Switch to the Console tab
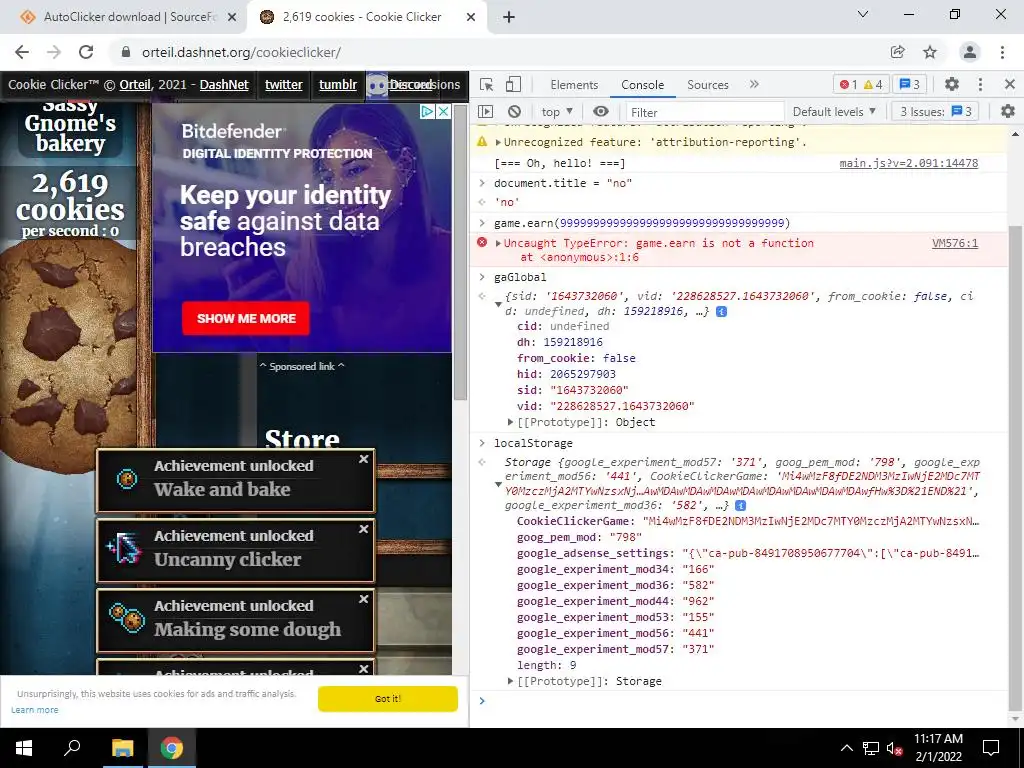 [643, 85]
